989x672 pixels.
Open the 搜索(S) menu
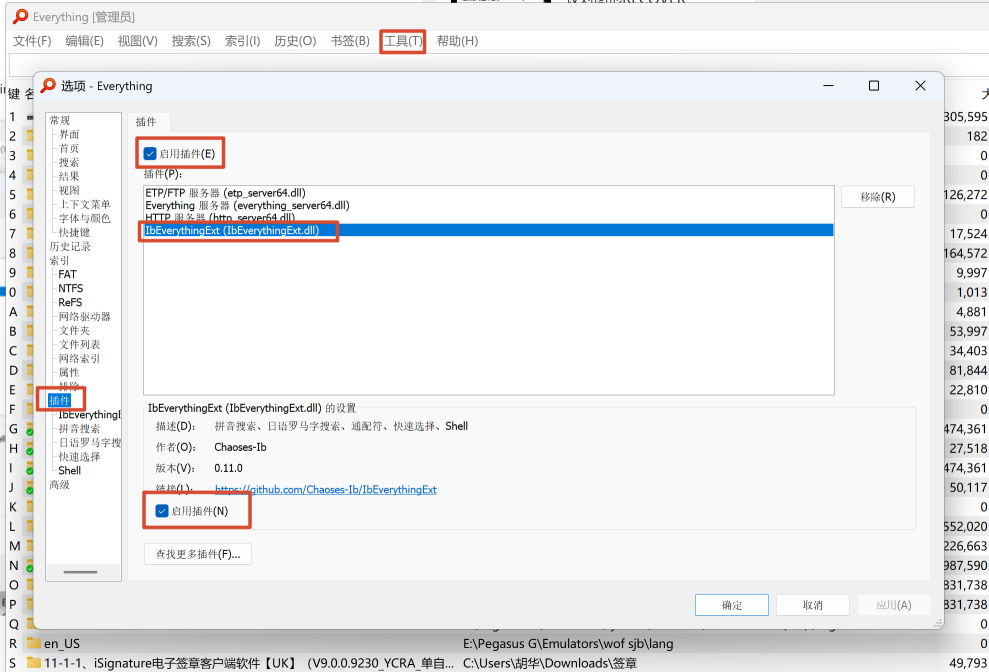[191, 41]
